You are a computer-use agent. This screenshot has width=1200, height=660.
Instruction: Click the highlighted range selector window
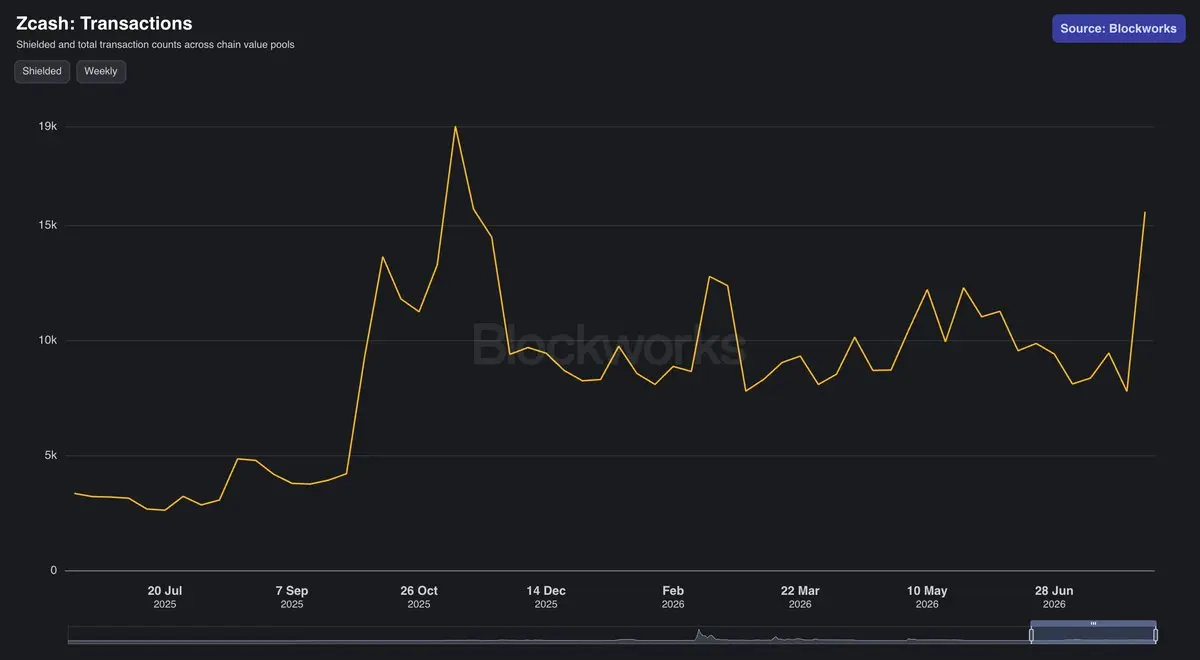(x=1093, y=632)
